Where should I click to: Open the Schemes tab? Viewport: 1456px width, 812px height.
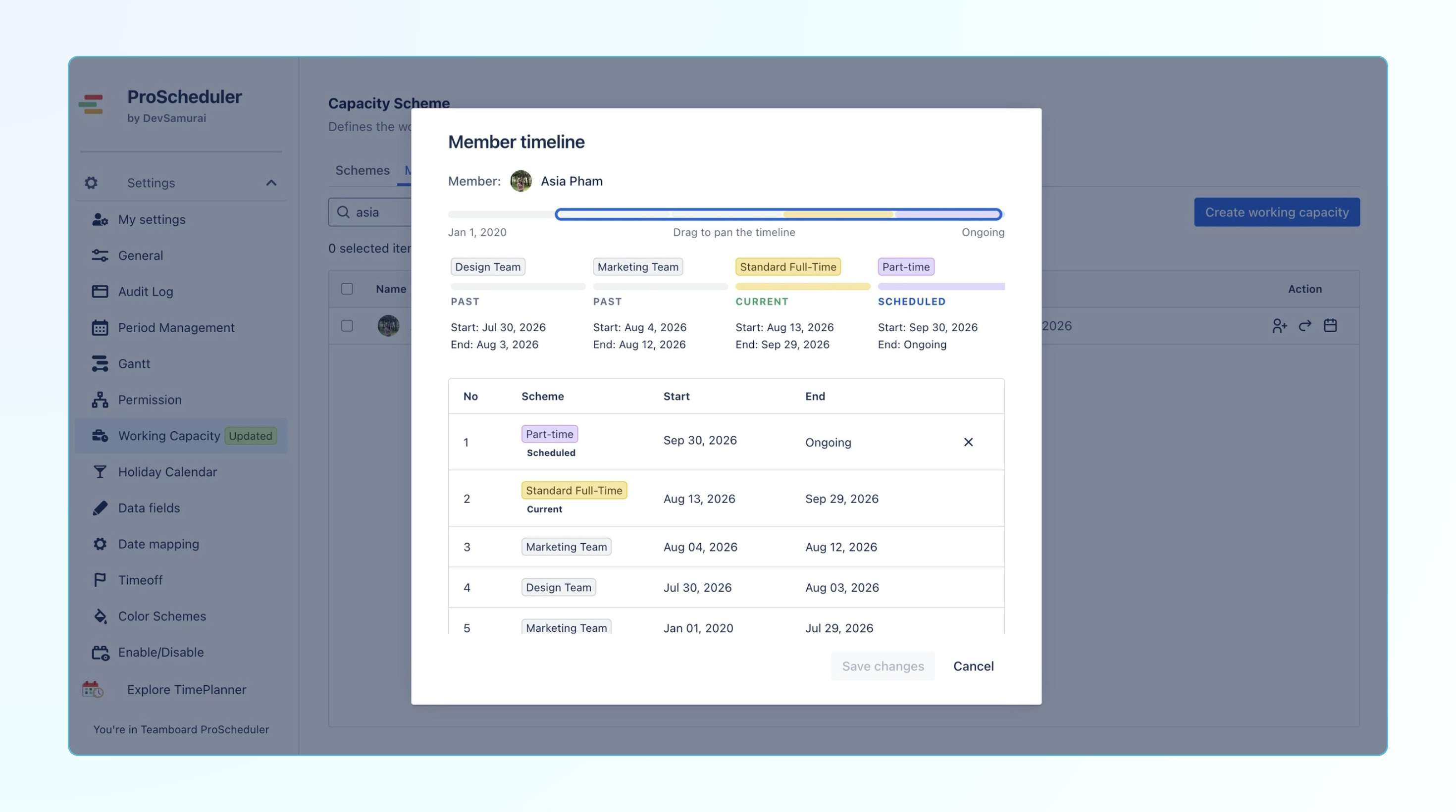coord(363,170)
